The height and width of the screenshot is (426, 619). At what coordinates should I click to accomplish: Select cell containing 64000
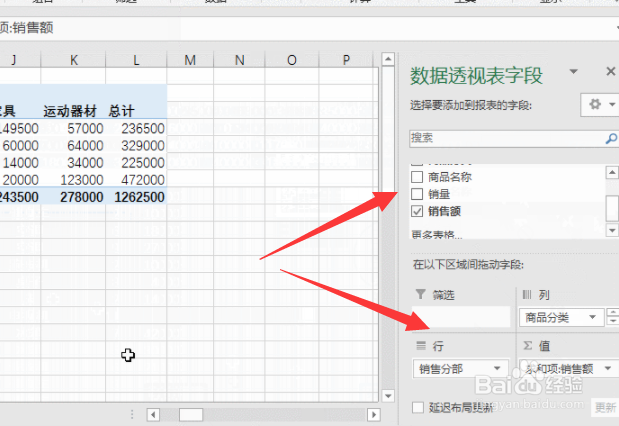point(73,146)
